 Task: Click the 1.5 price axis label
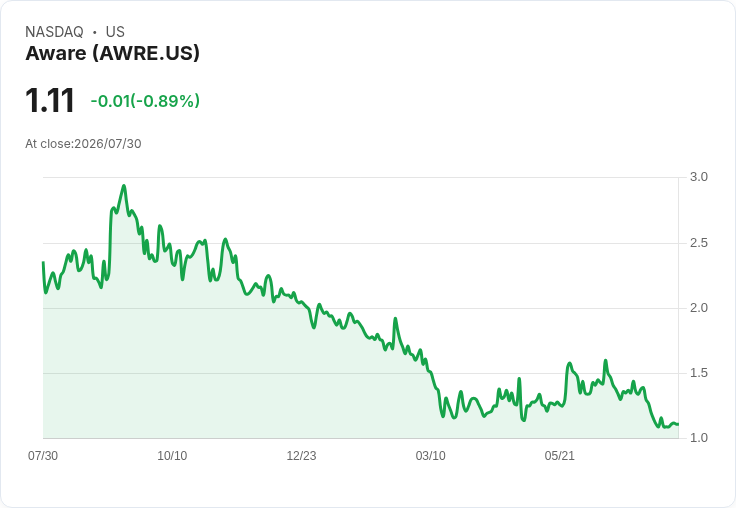[x=698, y=373]
